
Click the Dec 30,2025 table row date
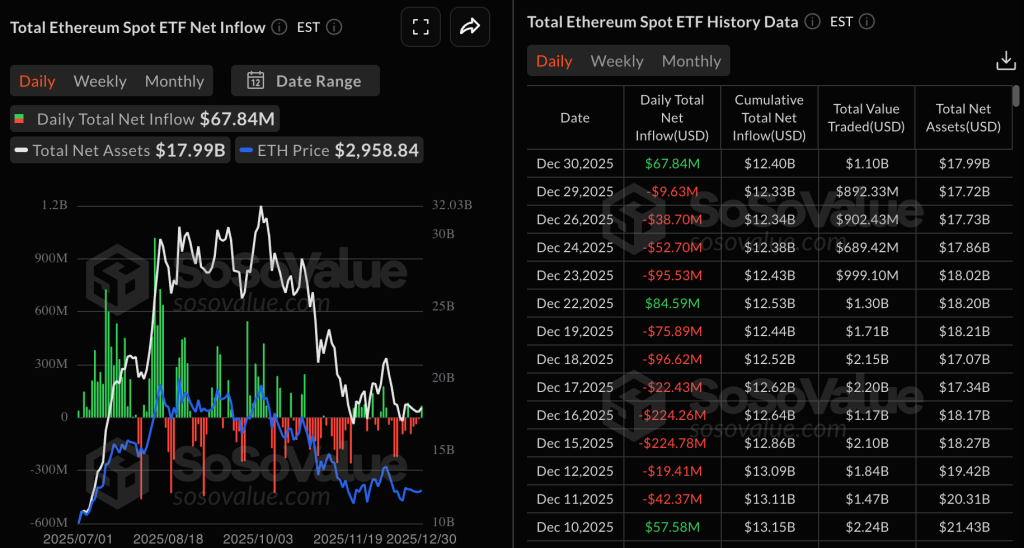click(x=574, y=163)
